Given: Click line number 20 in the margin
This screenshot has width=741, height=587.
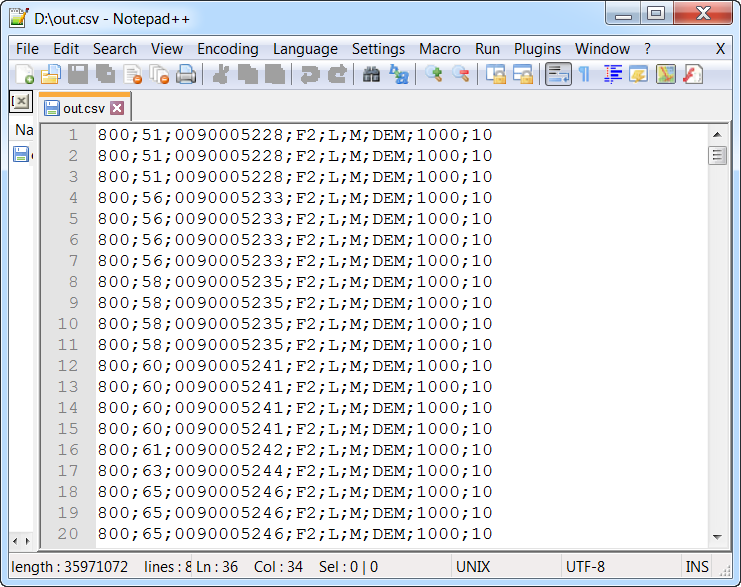Looking at the screenshot, I should pos(68,534).
